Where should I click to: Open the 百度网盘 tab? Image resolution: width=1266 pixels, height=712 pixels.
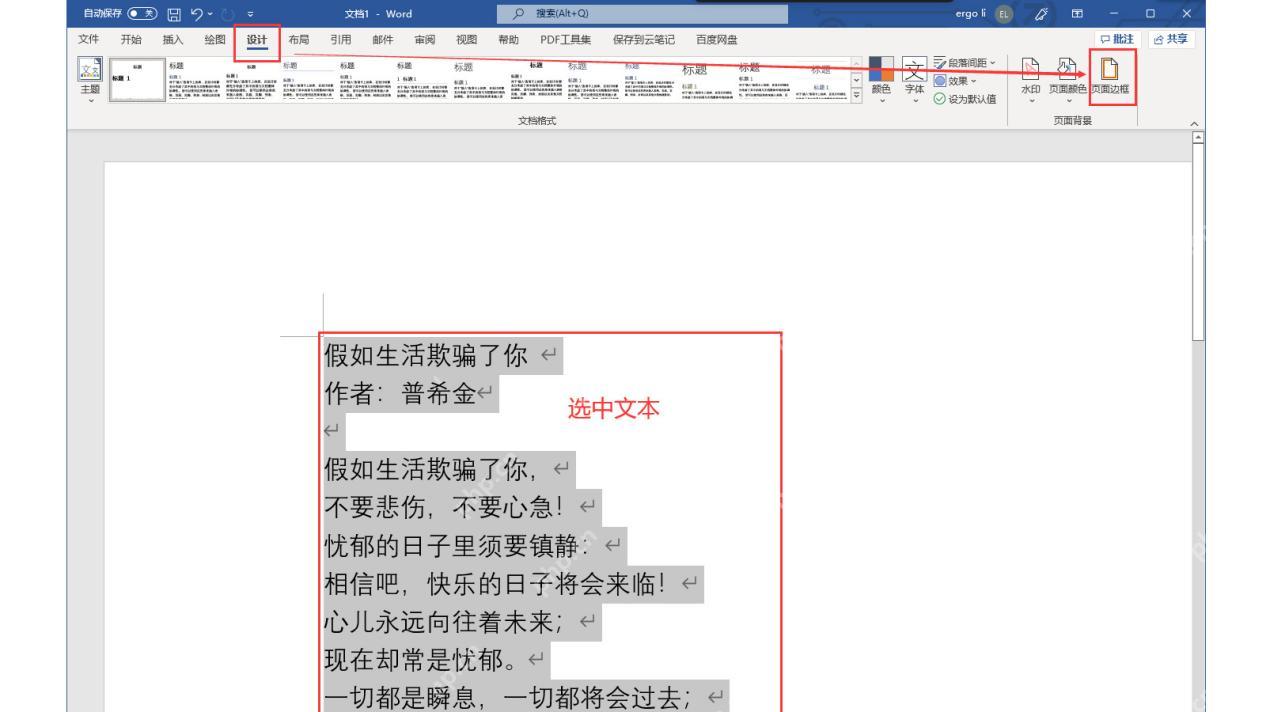tap(717, 40)
